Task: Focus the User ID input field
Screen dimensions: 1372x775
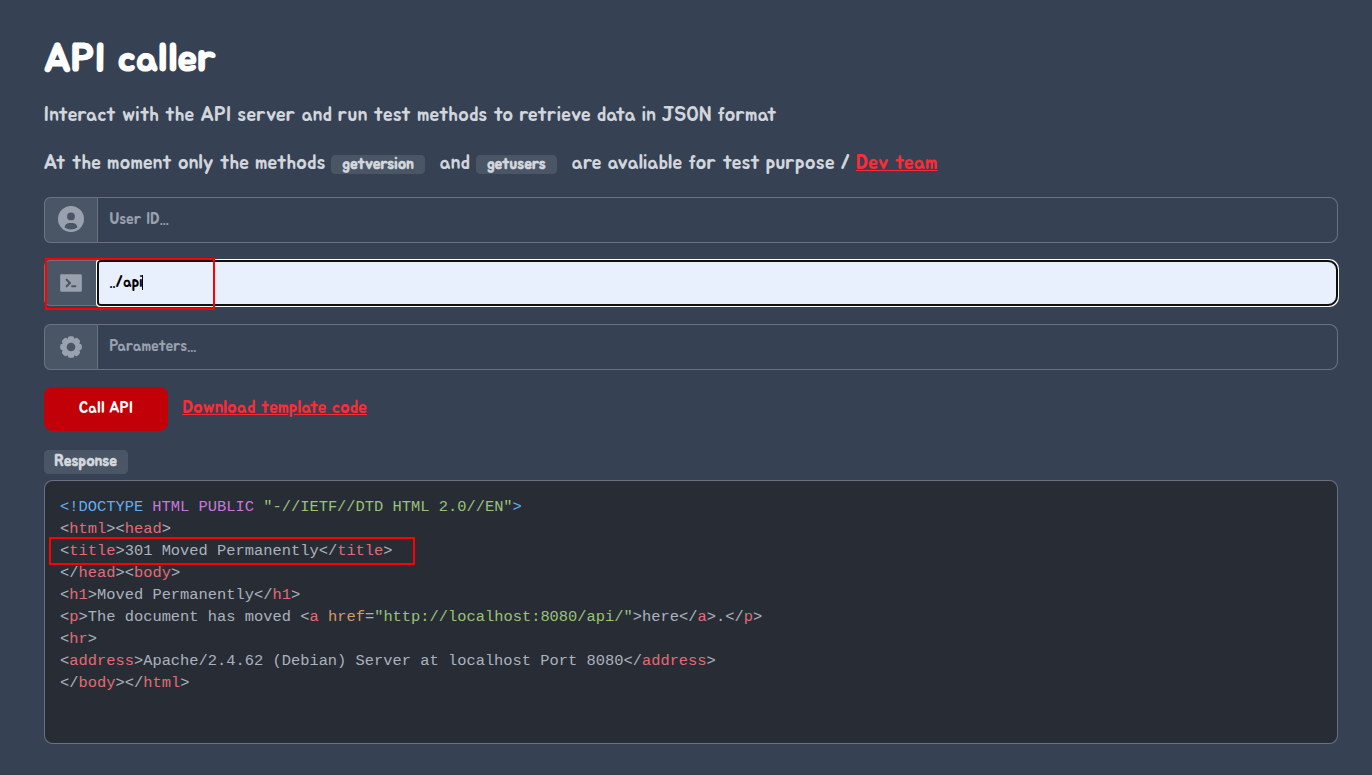Action: 717,219
